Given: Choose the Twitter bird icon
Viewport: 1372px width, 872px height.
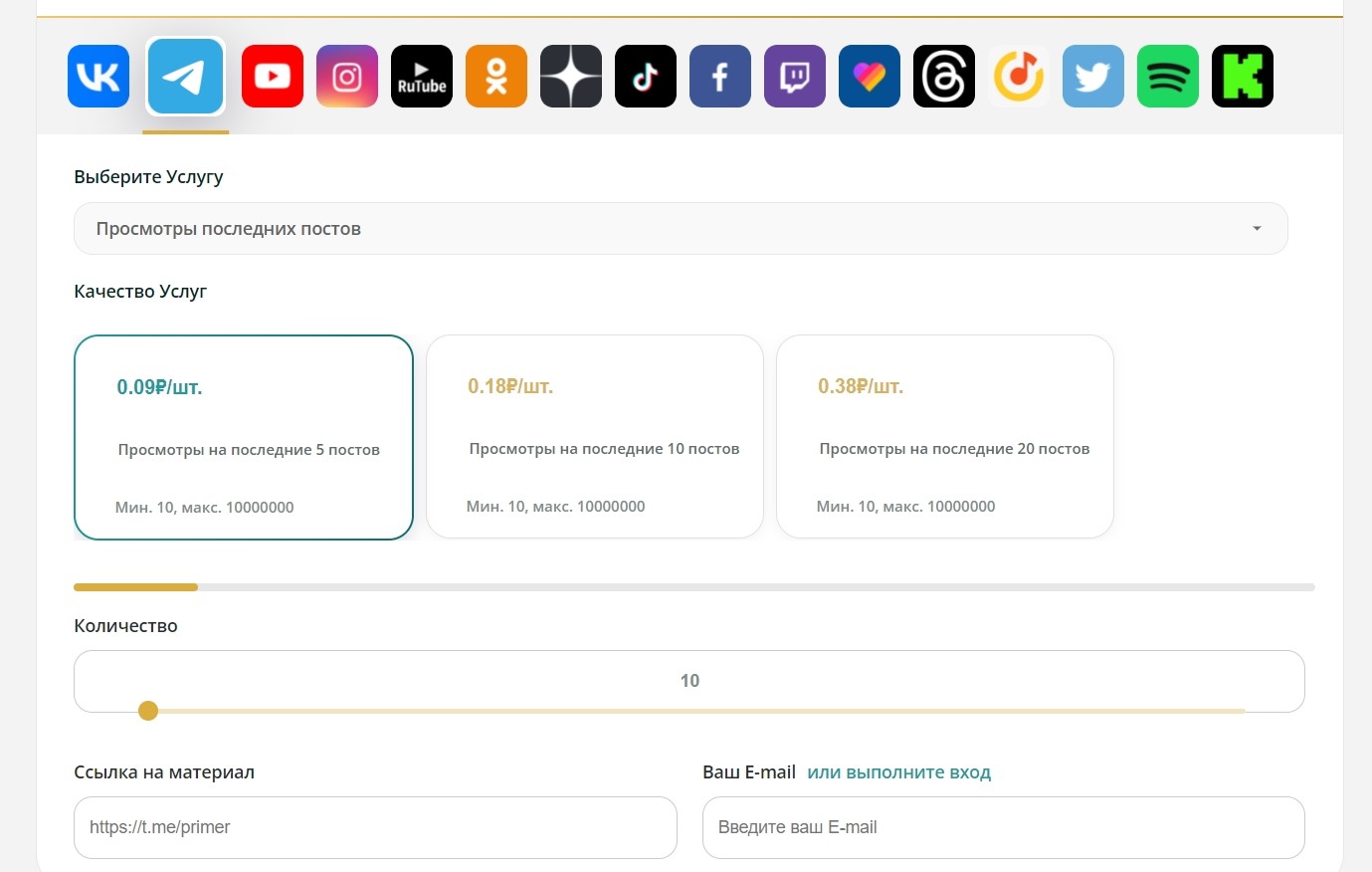Looking at the screenshot, I should (x=1093, y=77).
